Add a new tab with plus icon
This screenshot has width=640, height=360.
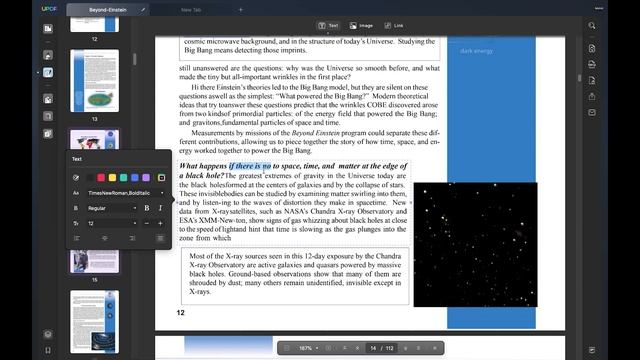coord(240,9)
